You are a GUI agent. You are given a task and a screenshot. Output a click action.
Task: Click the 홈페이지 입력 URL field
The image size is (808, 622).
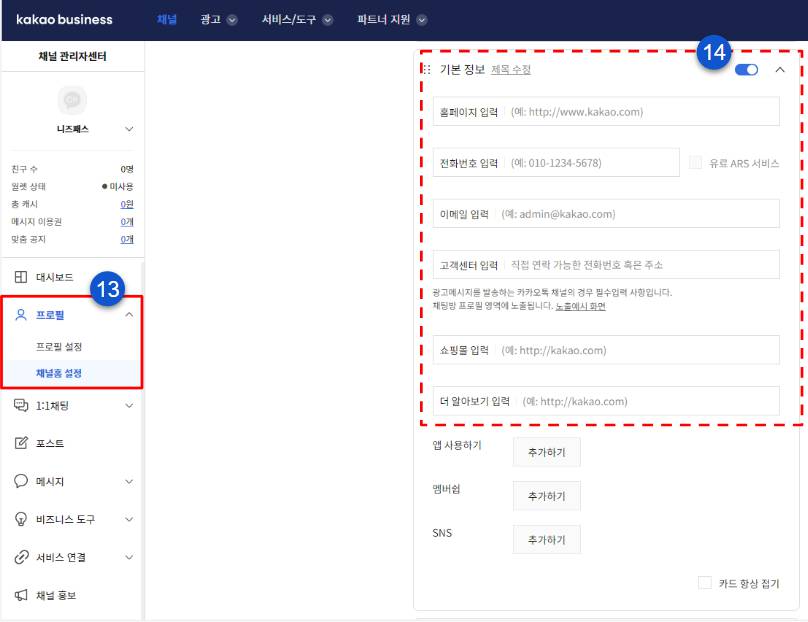(x=640, y=112)
